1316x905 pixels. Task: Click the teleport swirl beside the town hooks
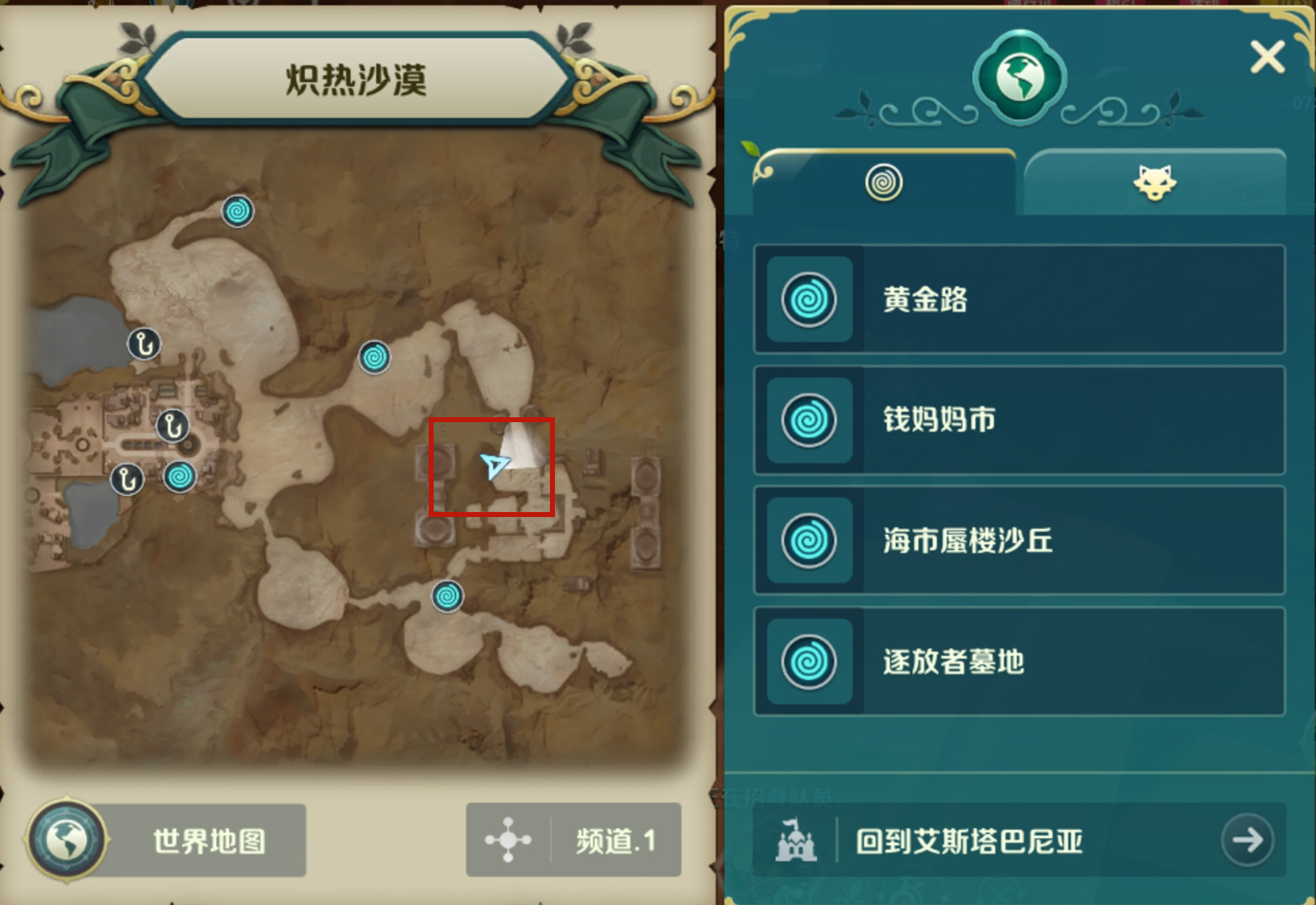[x=180, y=476]
